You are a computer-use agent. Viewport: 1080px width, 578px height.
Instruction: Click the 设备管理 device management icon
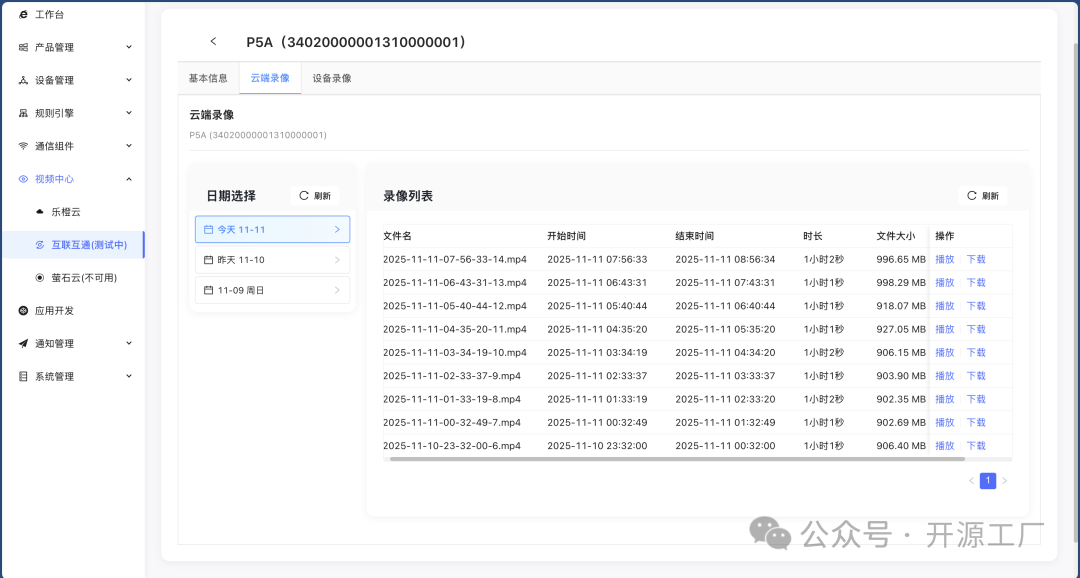[x=22, y=79]
